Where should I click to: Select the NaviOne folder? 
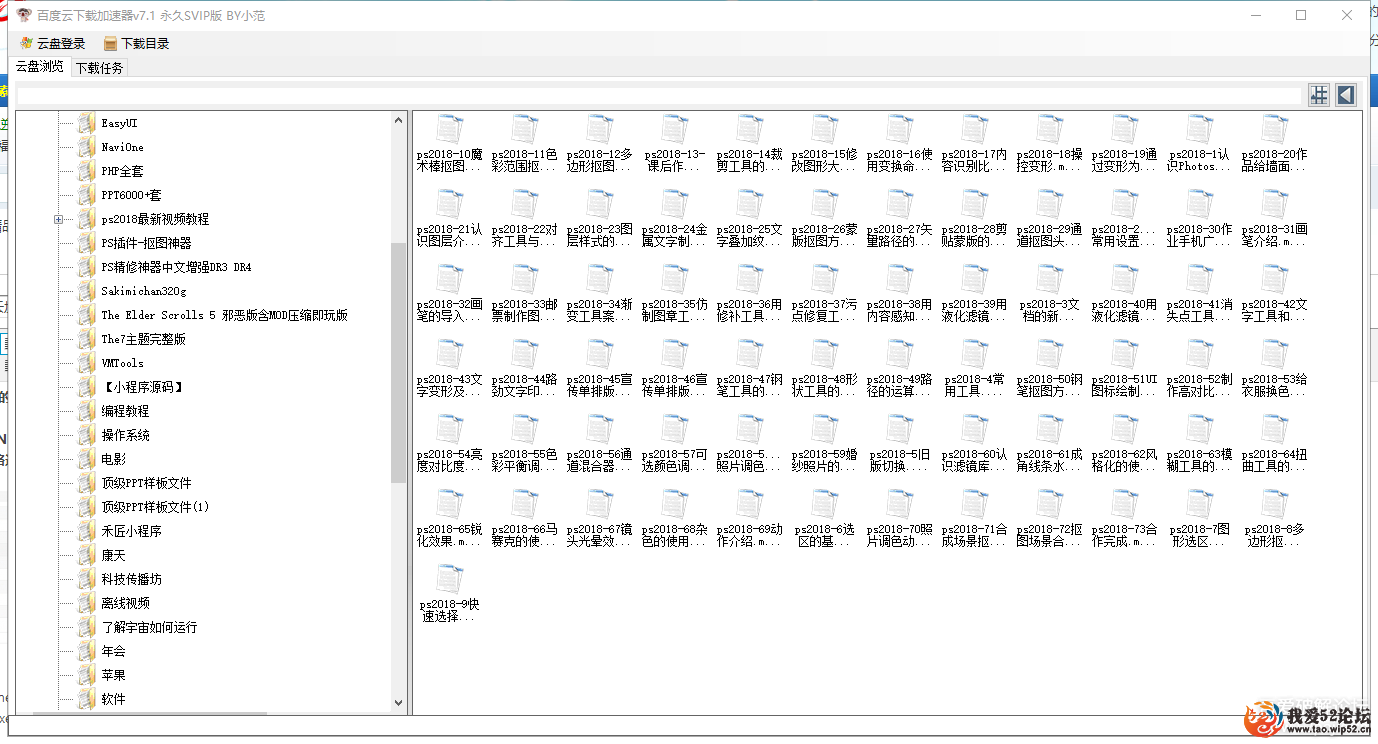pyautogui.click(x=122, y=147)
